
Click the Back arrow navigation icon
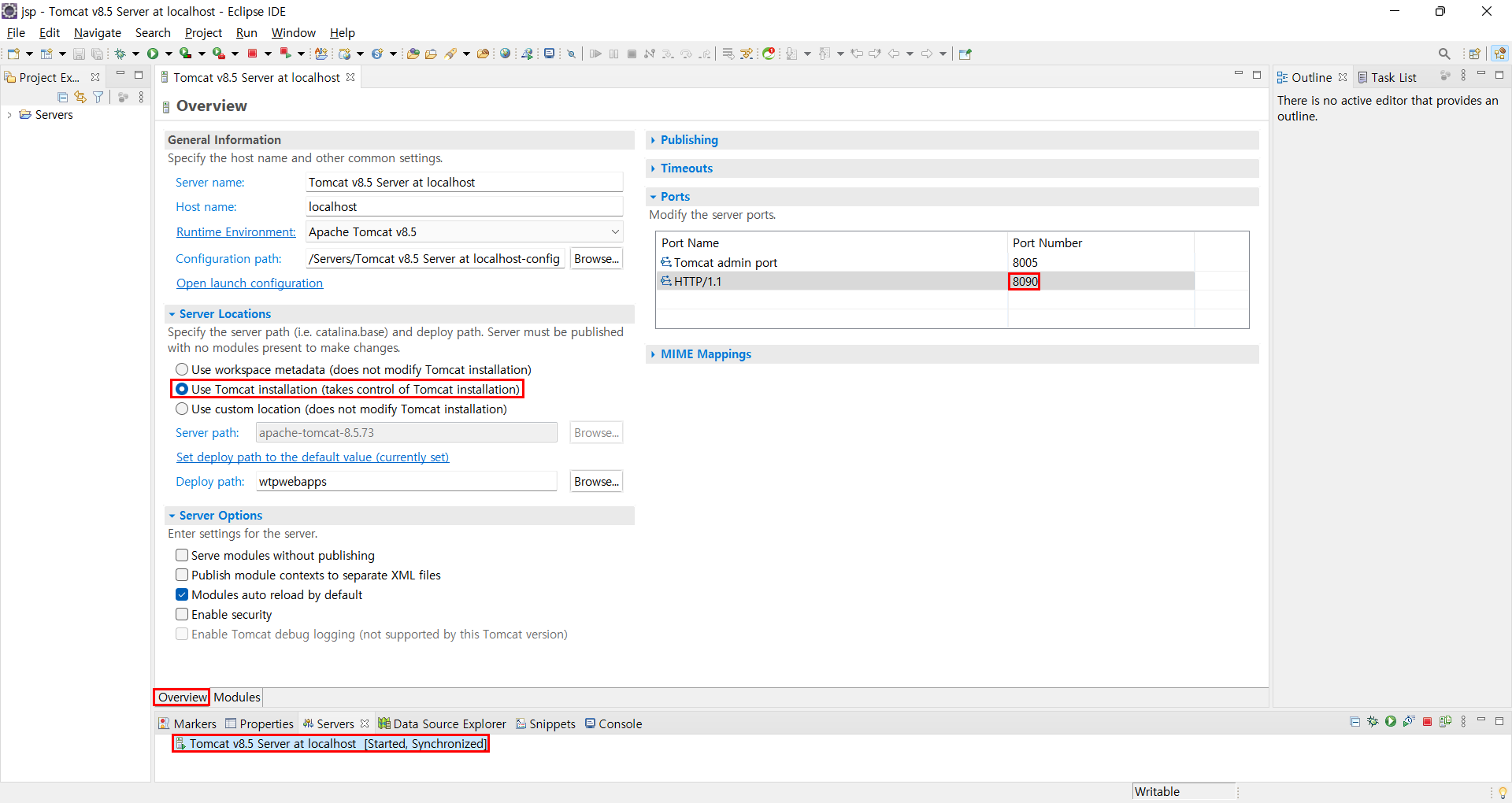pos(894,54)
